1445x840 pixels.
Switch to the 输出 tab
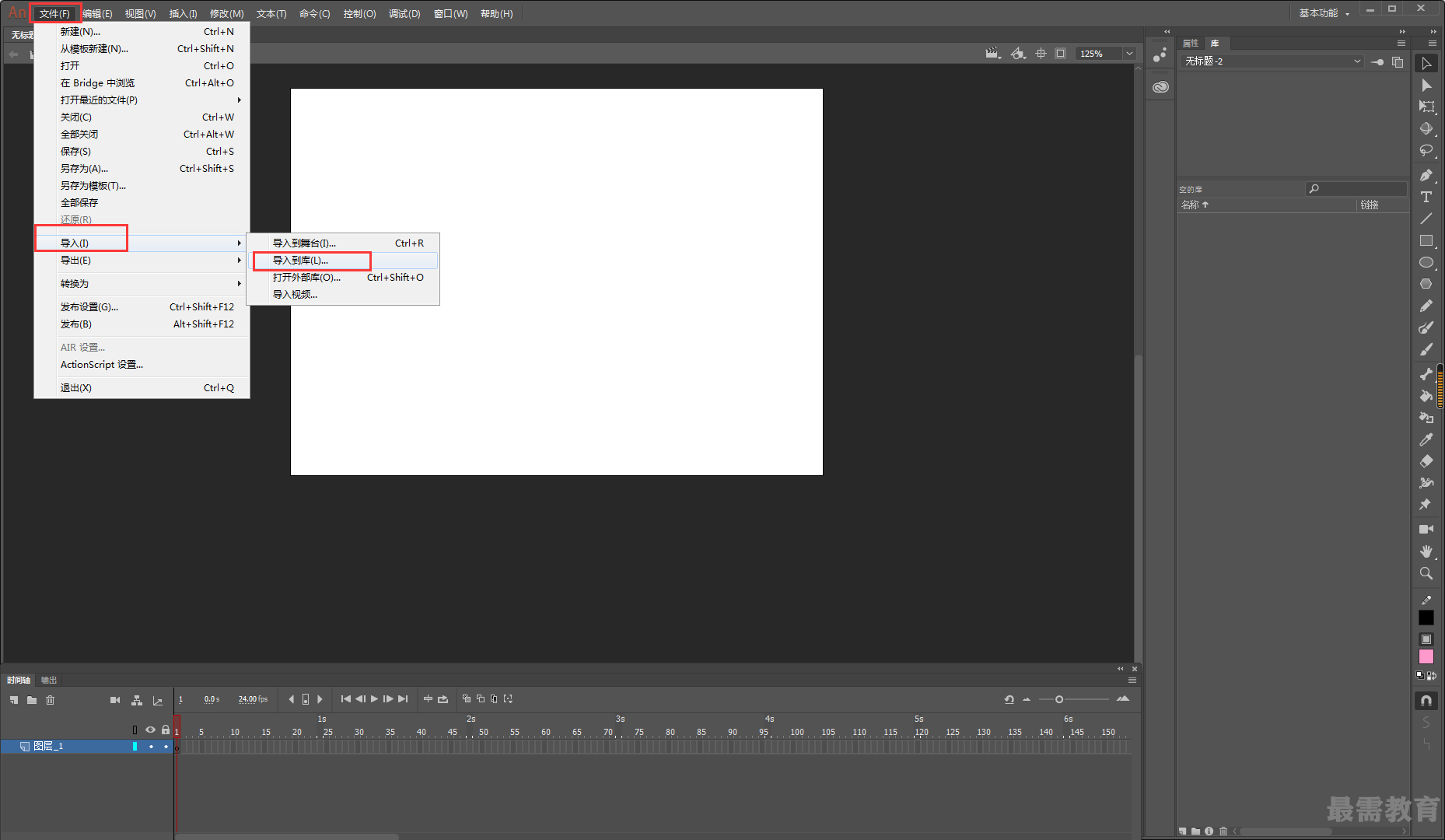click(x=49, y=681)
